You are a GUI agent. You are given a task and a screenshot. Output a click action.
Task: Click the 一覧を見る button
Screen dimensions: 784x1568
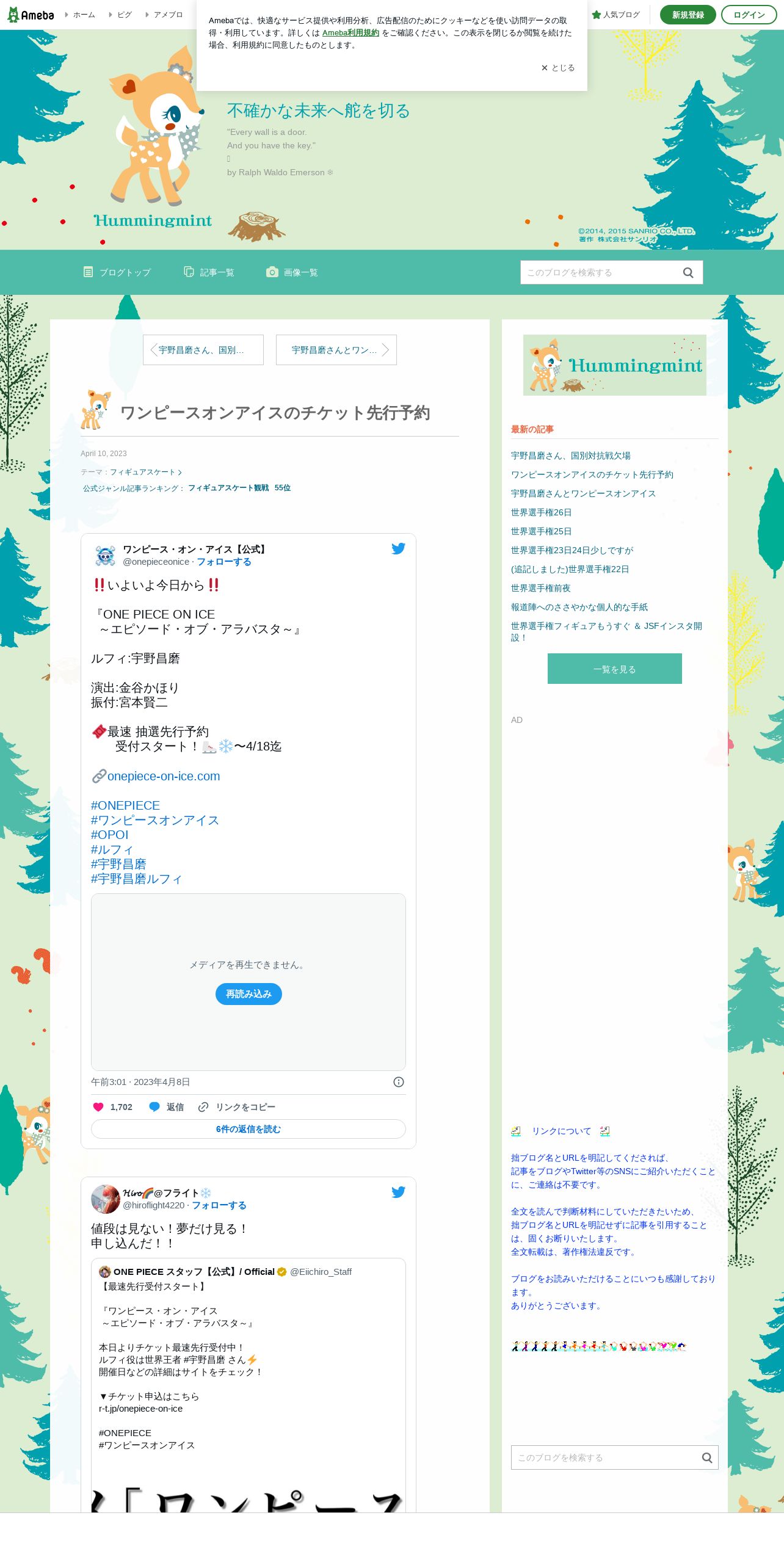(x=615, y=669)
